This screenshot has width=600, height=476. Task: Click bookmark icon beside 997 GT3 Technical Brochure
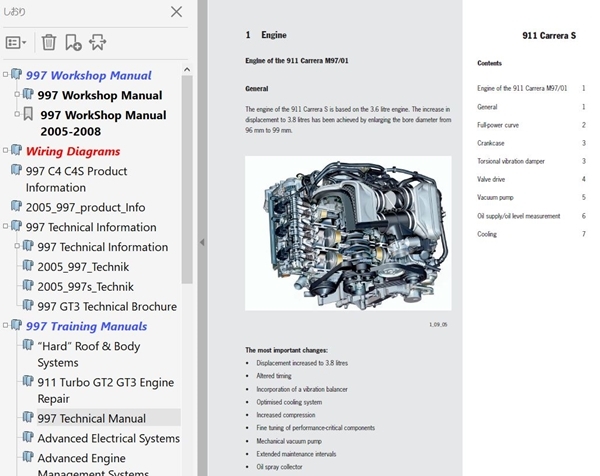tap(28, 305)
